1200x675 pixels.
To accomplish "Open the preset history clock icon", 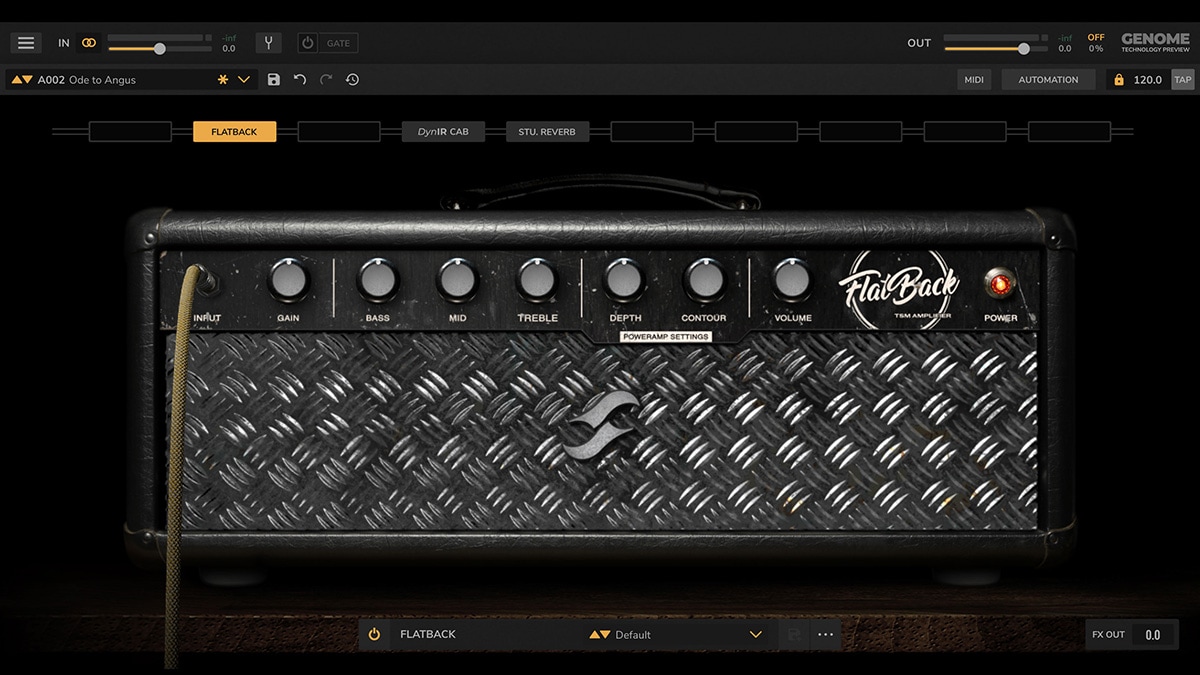I will tap(353, 80).
